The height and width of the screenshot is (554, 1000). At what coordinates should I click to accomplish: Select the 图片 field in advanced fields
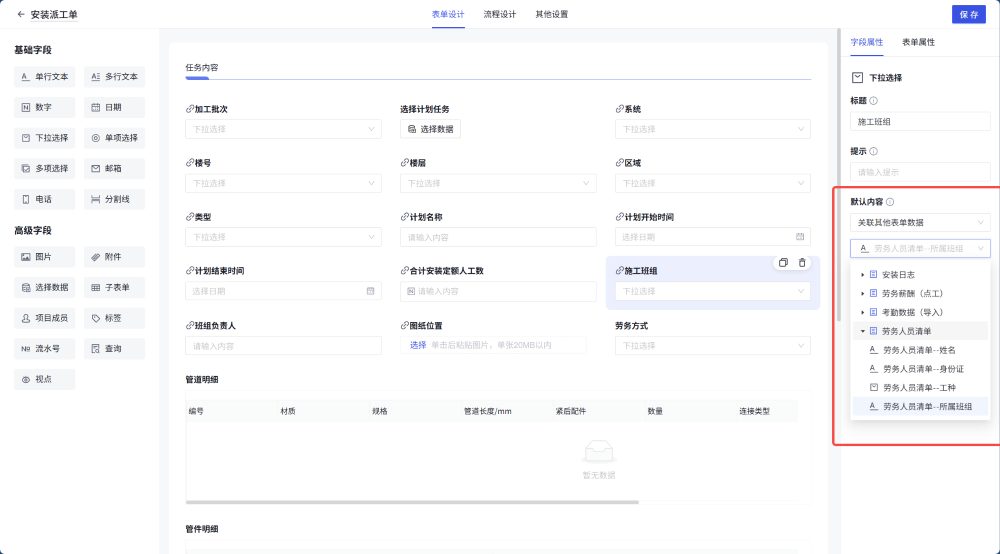pos(44,257)
